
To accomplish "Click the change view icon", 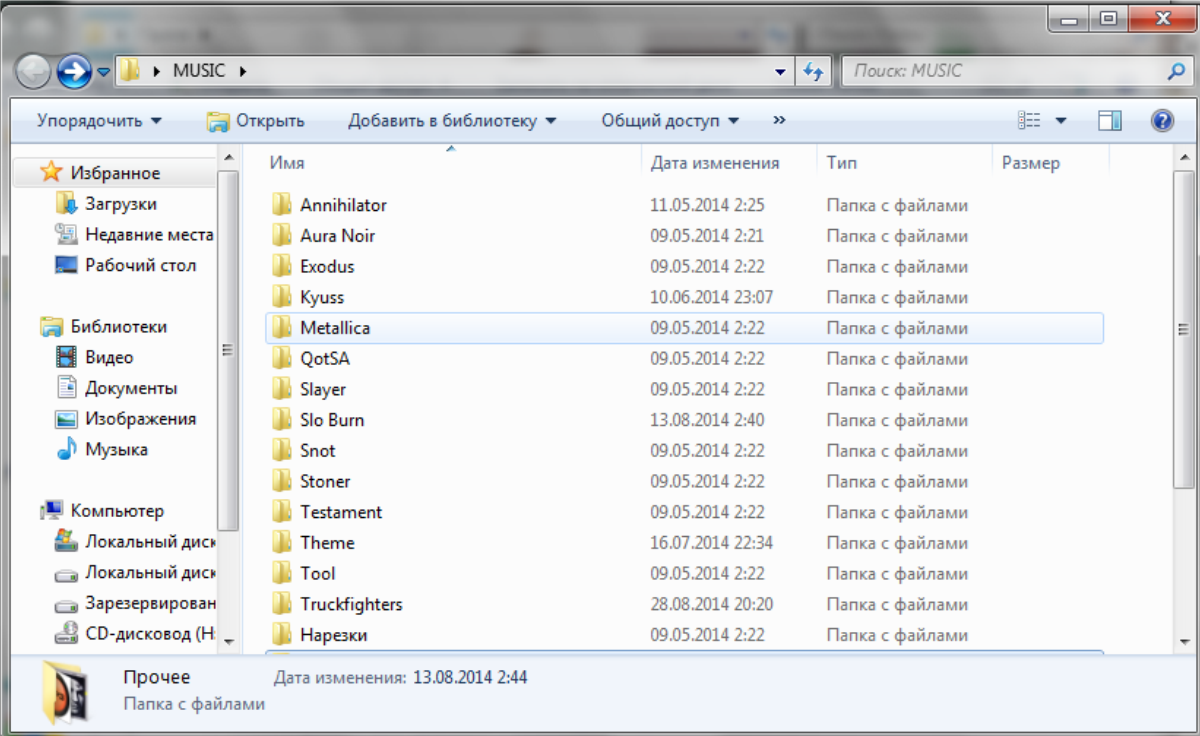I will 1029,121.
